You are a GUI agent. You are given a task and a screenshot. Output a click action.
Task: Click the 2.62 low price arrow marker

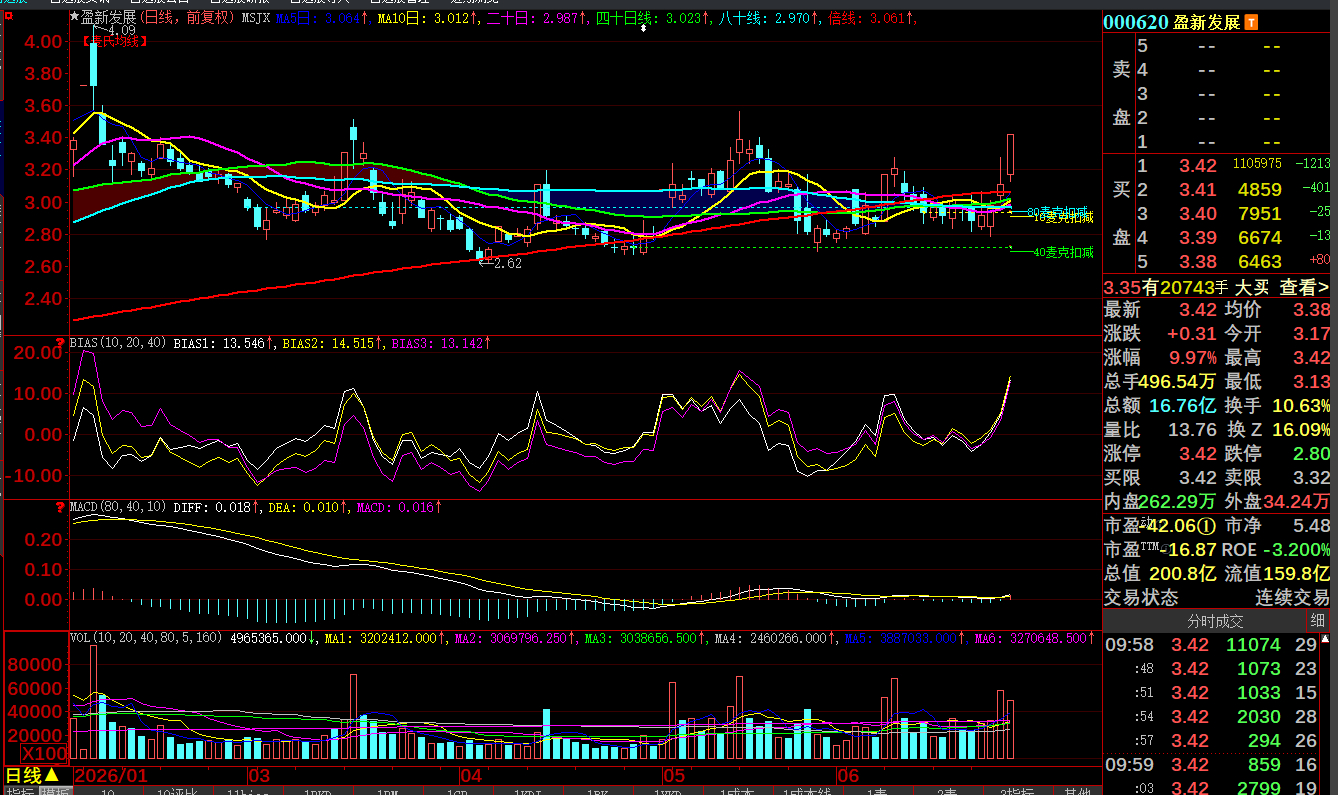click(500, 263)
